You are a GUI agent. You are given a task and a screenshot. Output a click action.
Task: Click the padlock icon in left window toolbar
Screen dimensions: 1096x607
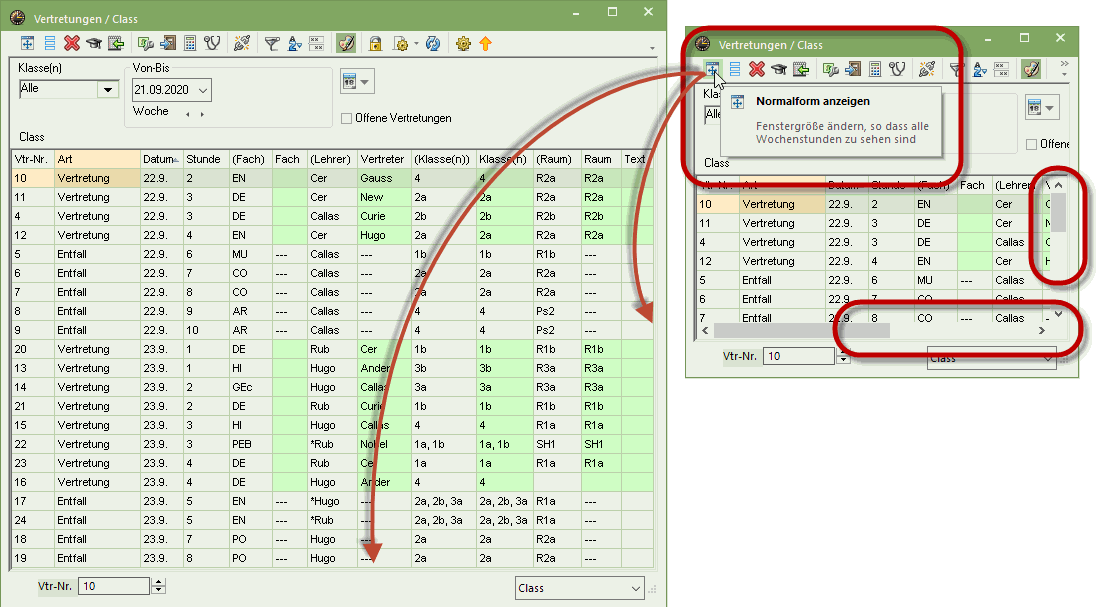375,43
